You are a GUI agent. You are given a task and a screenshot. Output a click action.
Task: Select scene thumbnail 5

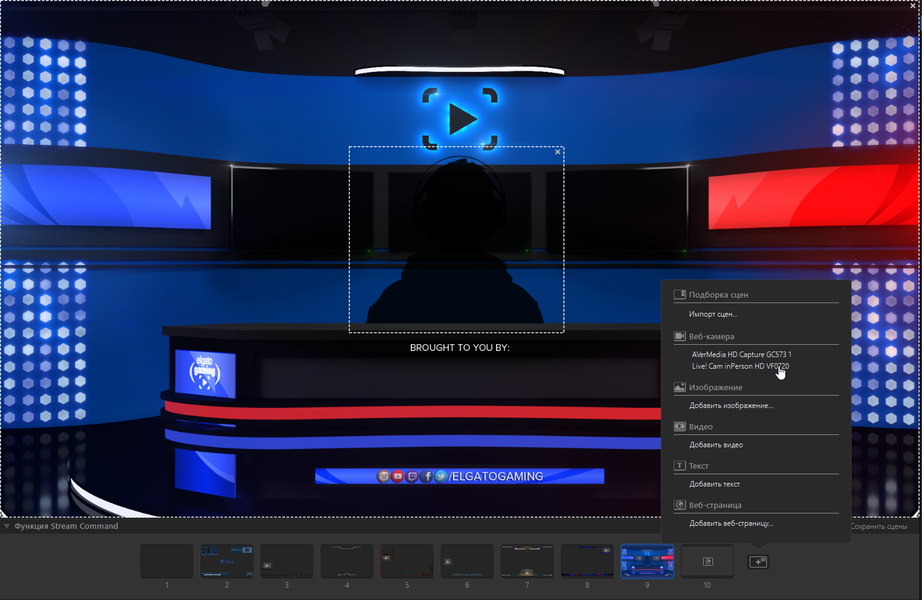pyautogui.click(x=407, y=561)
